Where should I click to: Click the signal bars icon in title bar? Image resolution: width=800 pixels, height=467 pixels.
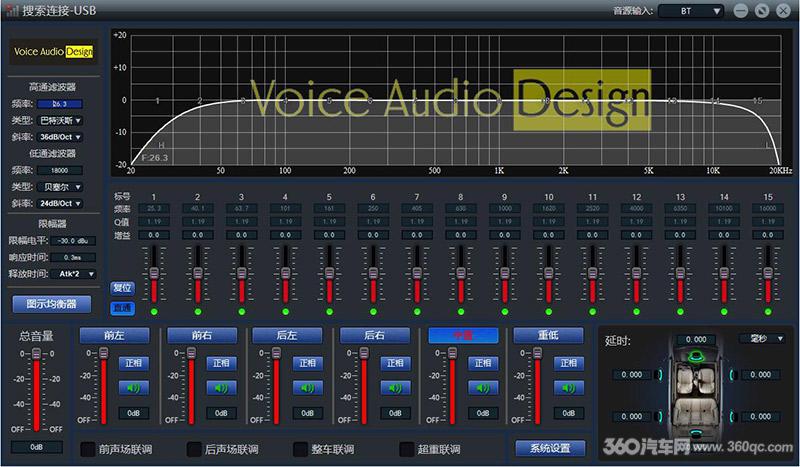(12, 10)
